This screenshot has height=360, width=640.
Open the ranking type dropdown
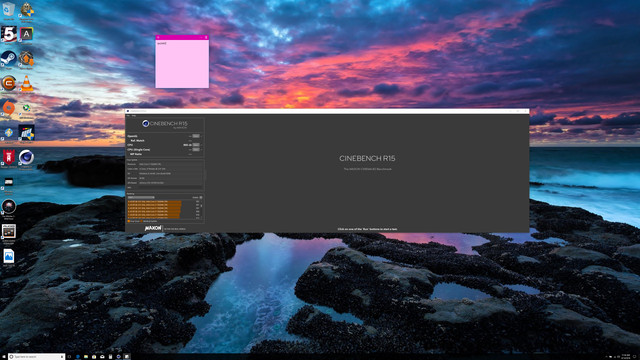[x=141, y=197]
